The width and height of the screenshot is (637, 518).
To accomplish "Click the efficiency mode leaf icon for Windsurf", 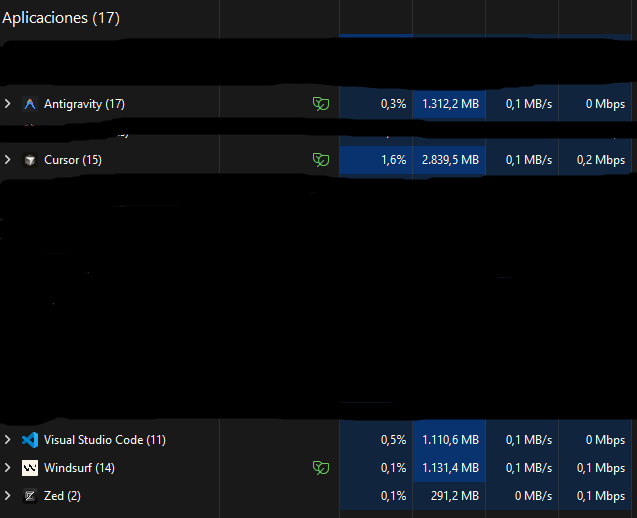I will click(321, 468).
